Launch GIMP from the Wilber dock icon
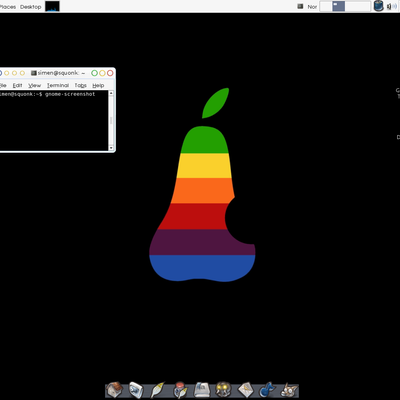Image resolution: width=400 pixels, height=400 pixels. click(x=289, y=390)
